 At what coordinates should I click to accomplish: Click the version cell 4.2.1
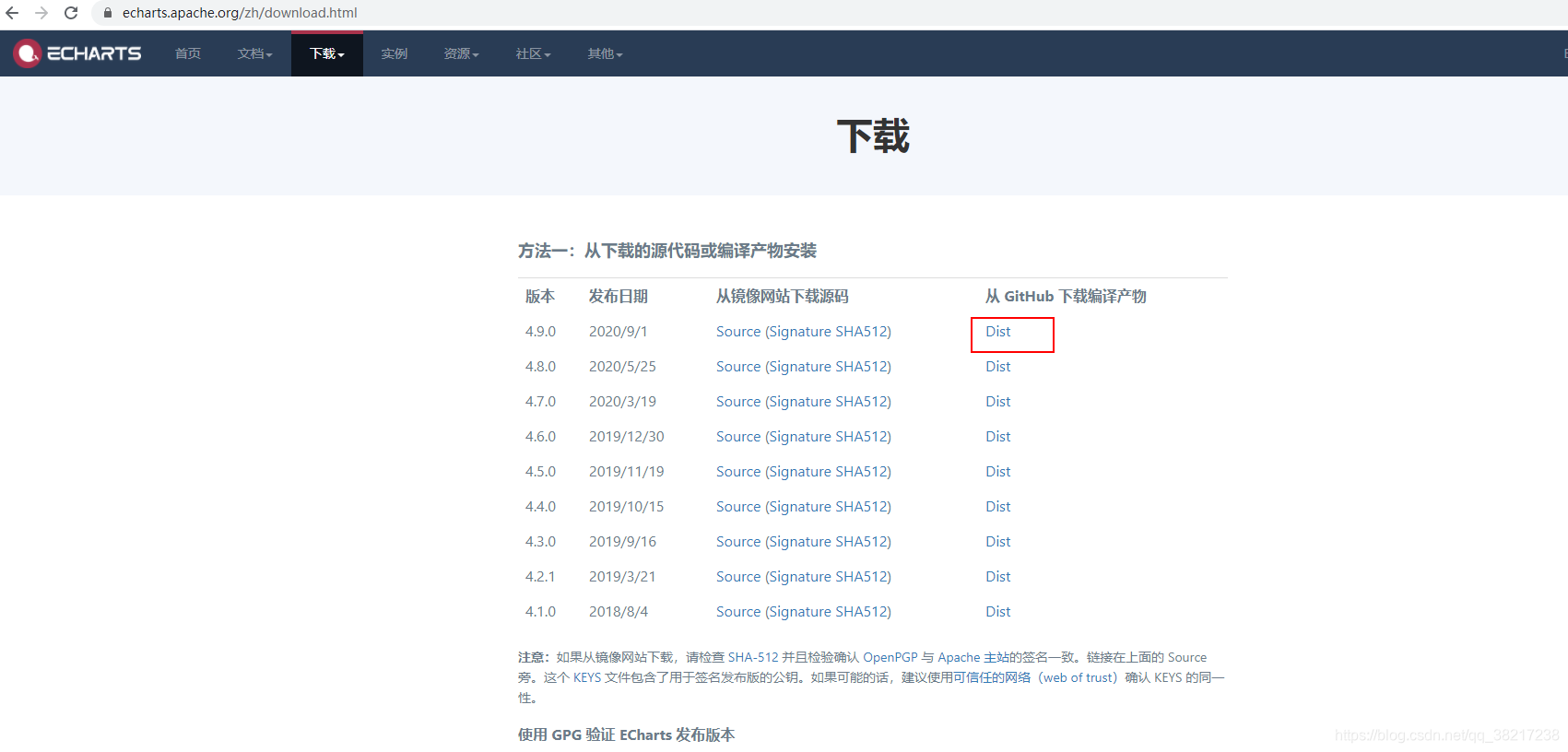(540, 577)
